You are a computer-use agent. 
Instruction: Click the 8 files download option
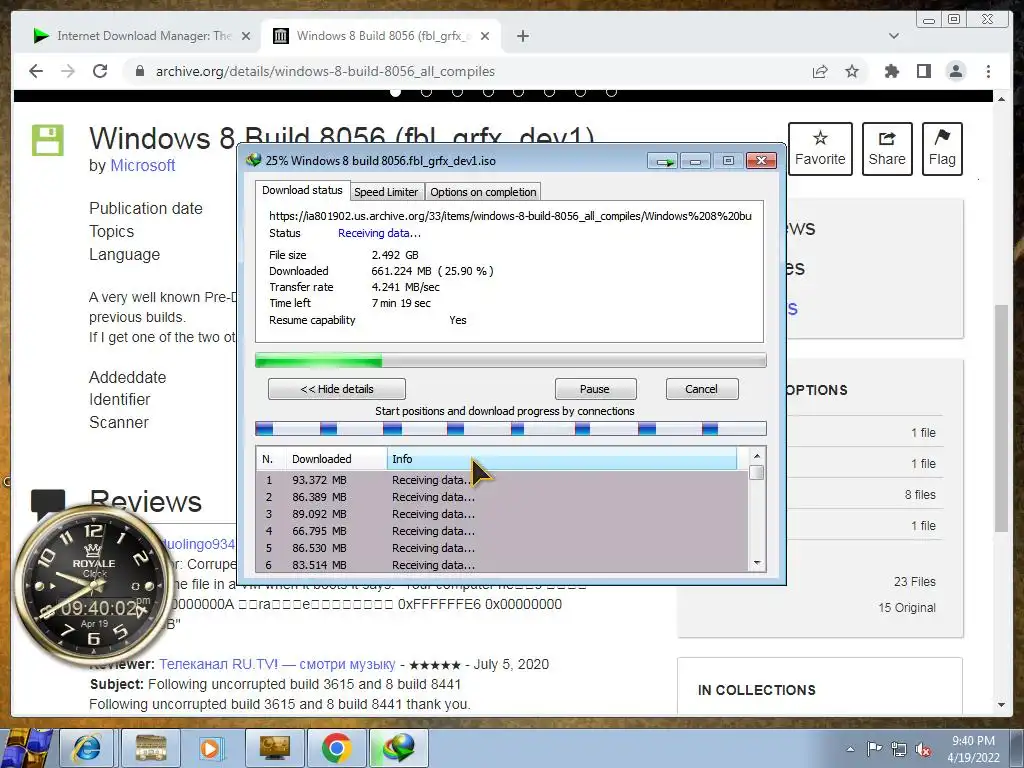[x=920, y=494]
